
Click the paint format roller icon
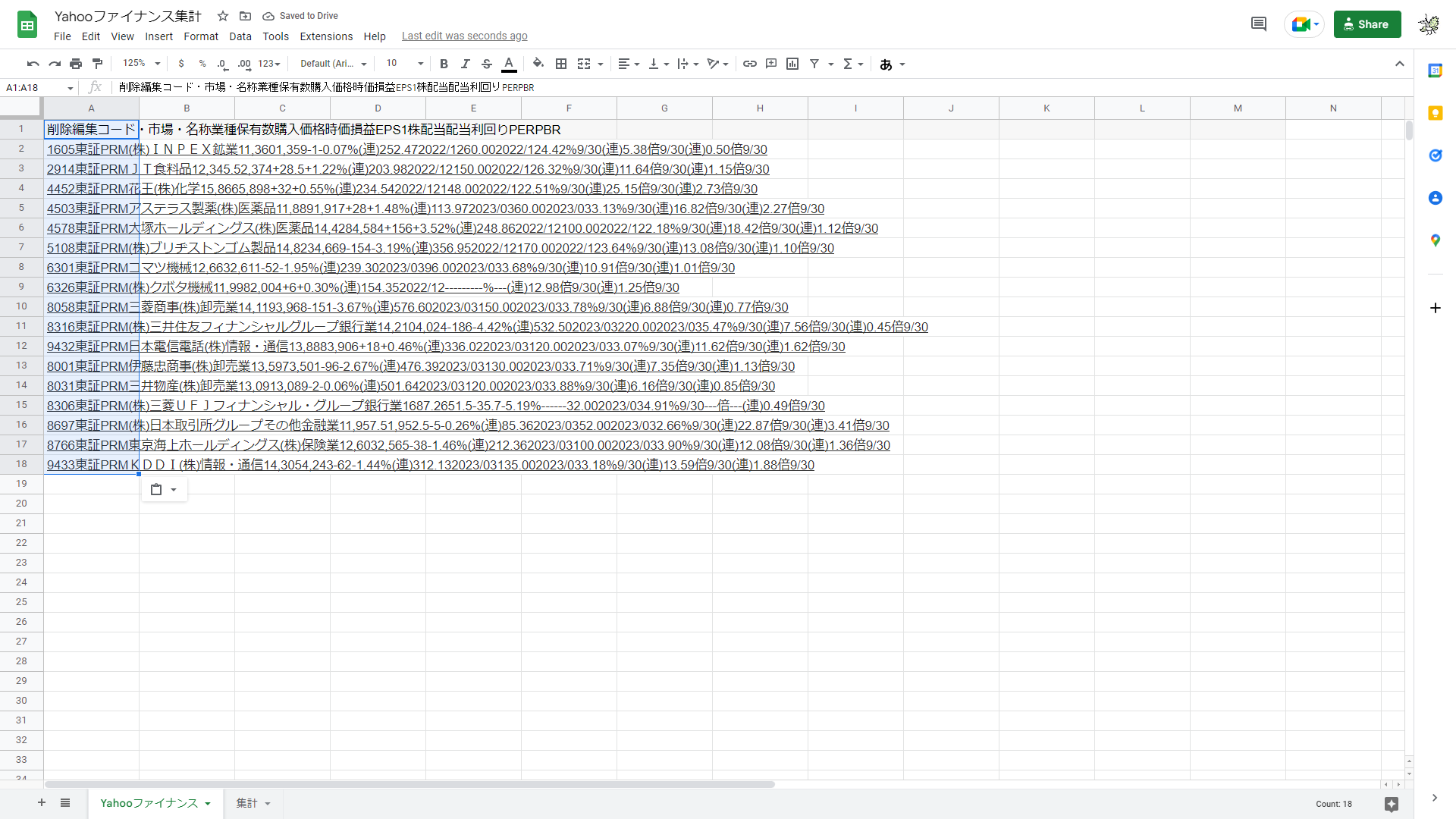[97, 64]
